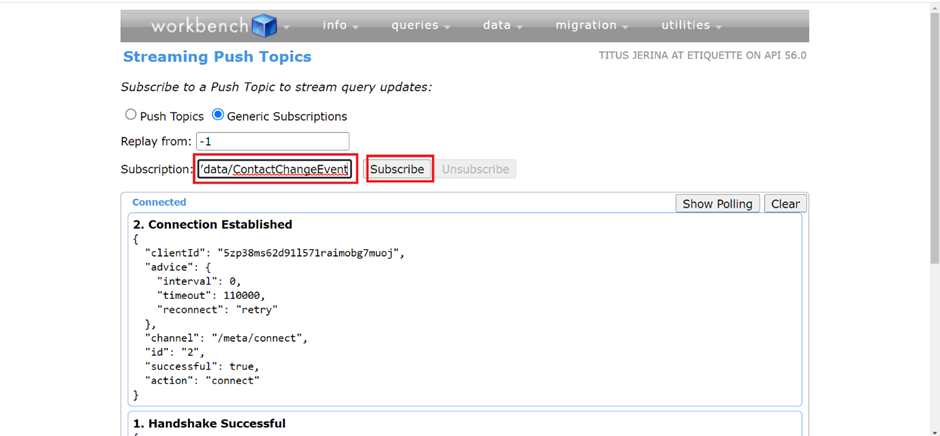Viewport: 940px width, 436px height.
Task: Click the '2. Connection Established' heading
Action: click(212, 224)
